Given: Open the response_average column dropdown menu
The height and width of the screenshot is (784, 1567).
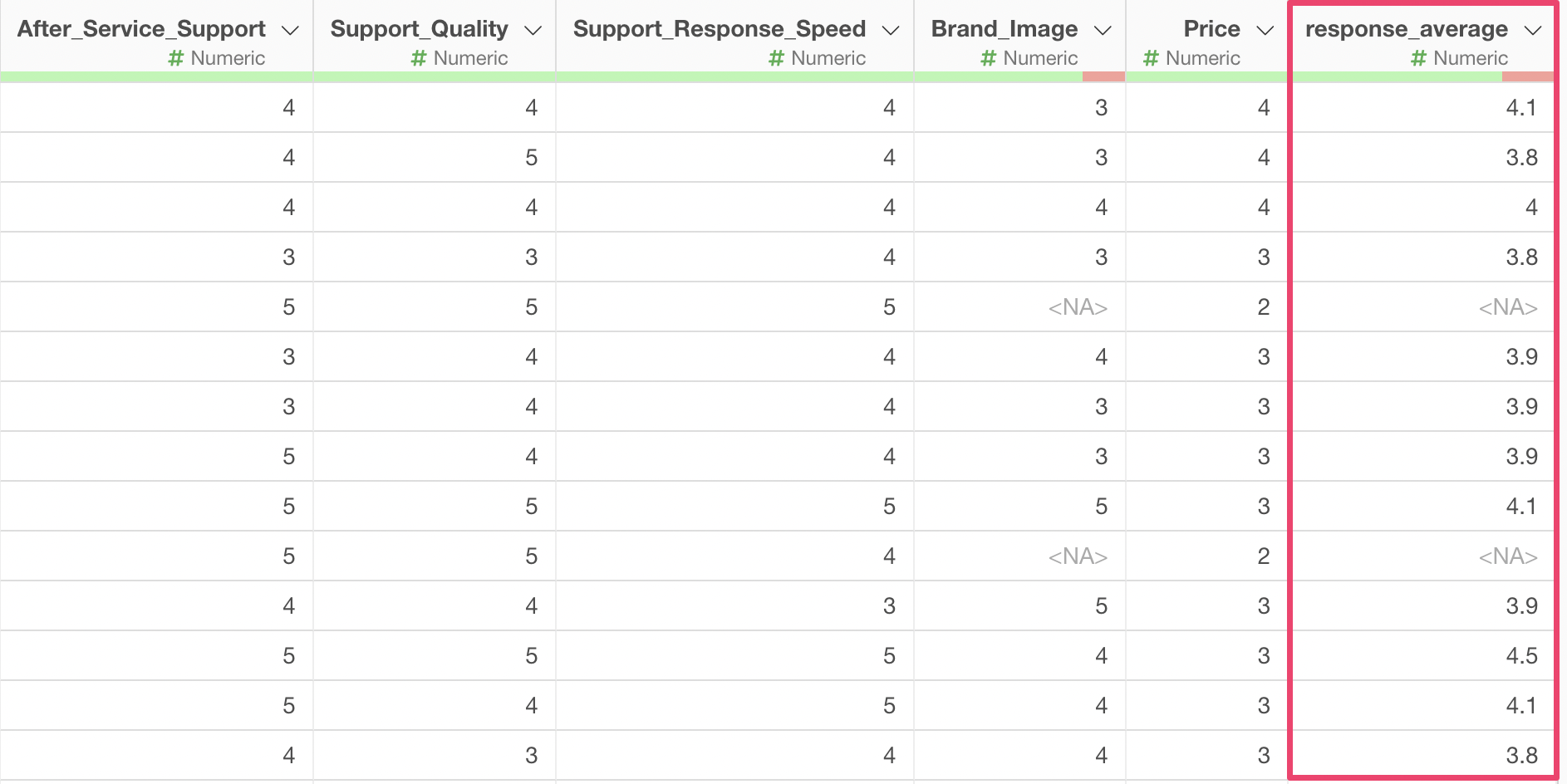Looking at the screenshot, I should tap(1533, 31).
